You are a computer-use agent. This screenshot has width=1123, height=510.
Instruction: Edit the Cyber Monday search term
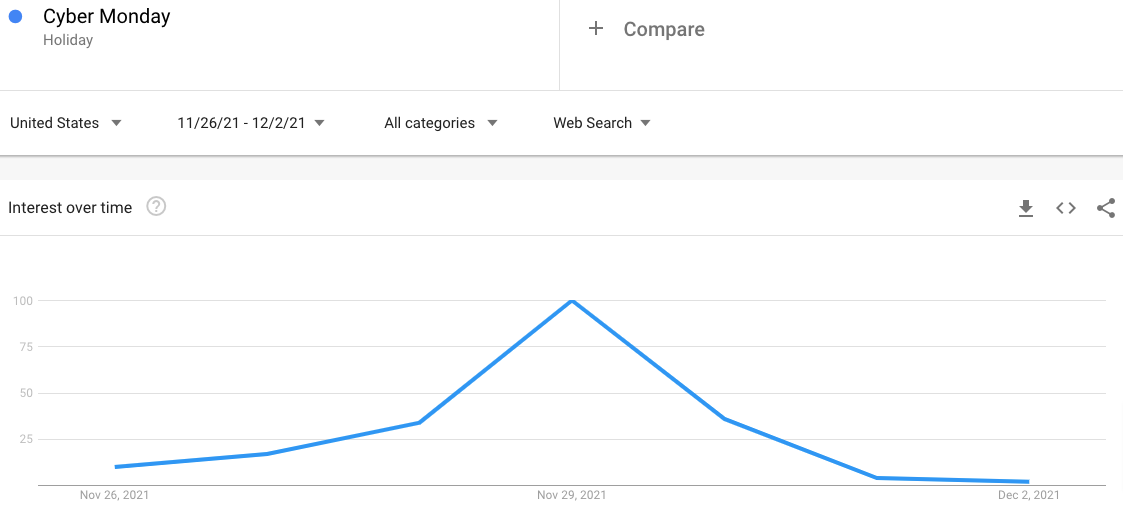tap(107, 16)
